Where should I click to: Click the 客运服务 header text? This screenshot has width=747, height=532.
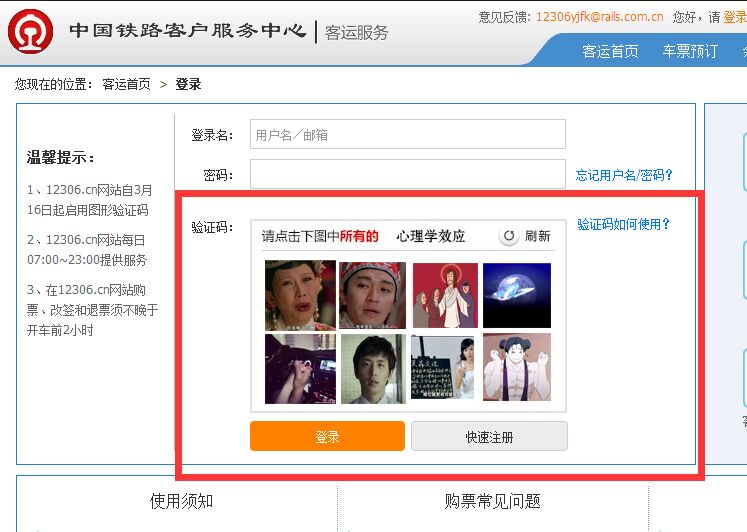[x=356, y=32]
